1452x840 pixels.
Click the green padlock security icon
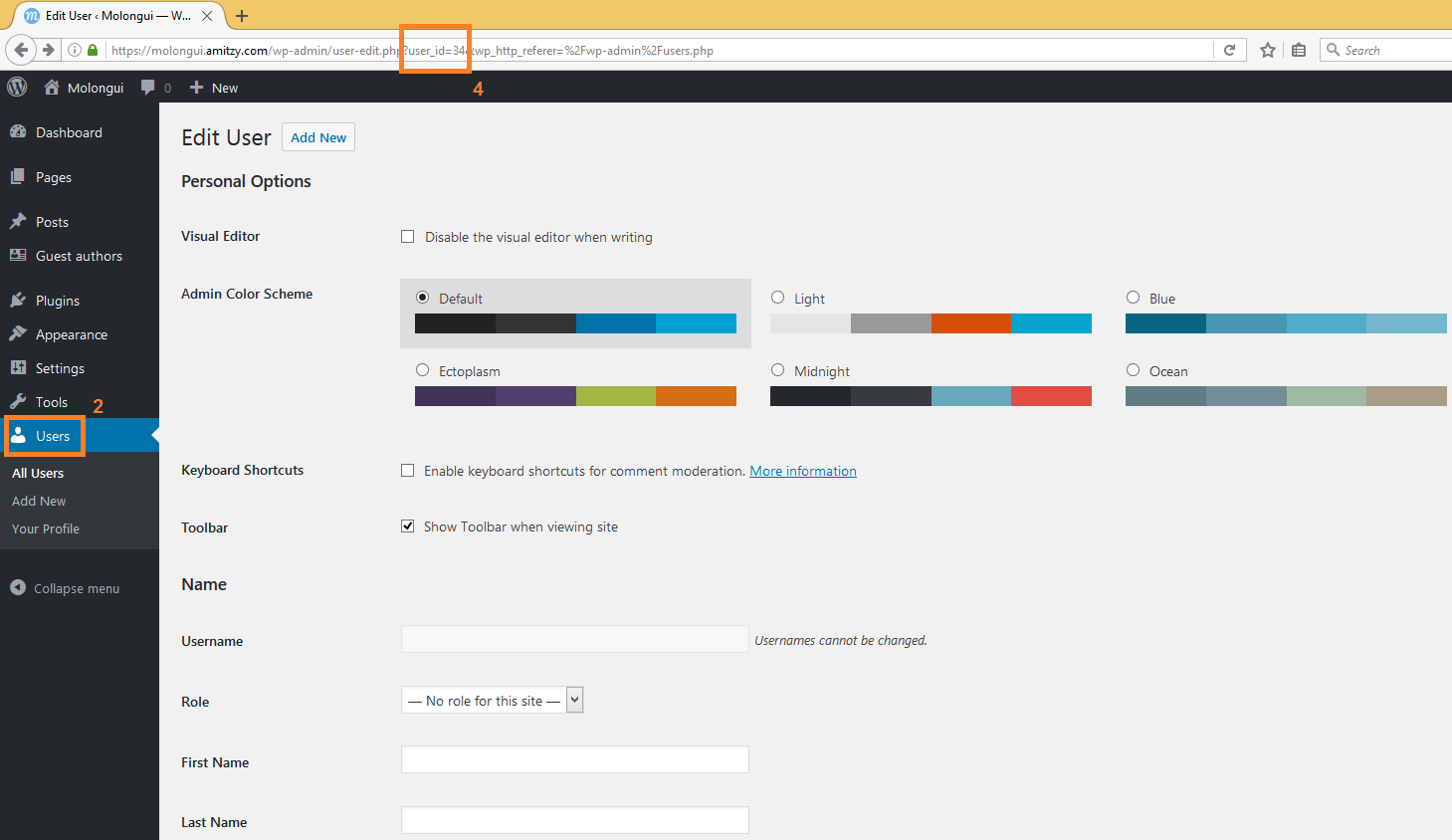point(93,50)
